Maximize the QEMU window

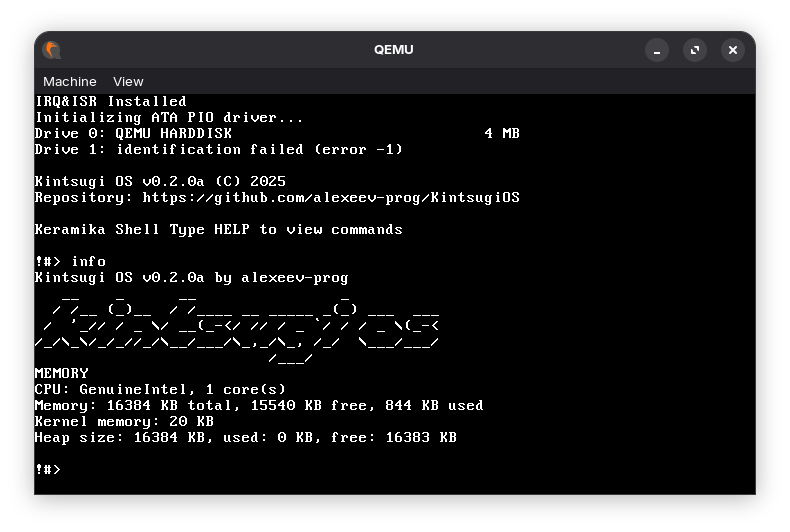tap(695, 50)
